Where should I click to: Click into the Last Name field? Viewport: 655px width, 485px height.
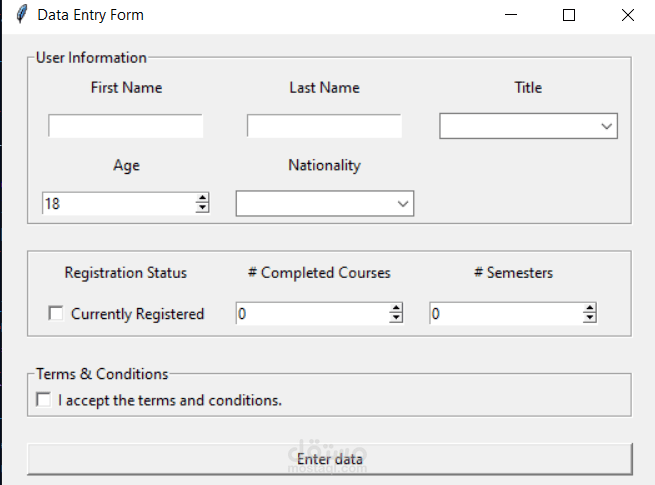click(324, 126)
